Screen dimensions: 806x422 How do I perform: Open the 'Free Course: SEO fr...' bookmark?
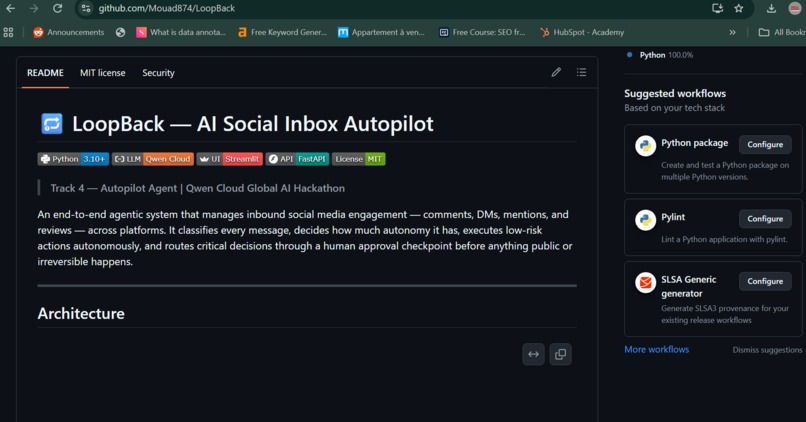[482, 32]
